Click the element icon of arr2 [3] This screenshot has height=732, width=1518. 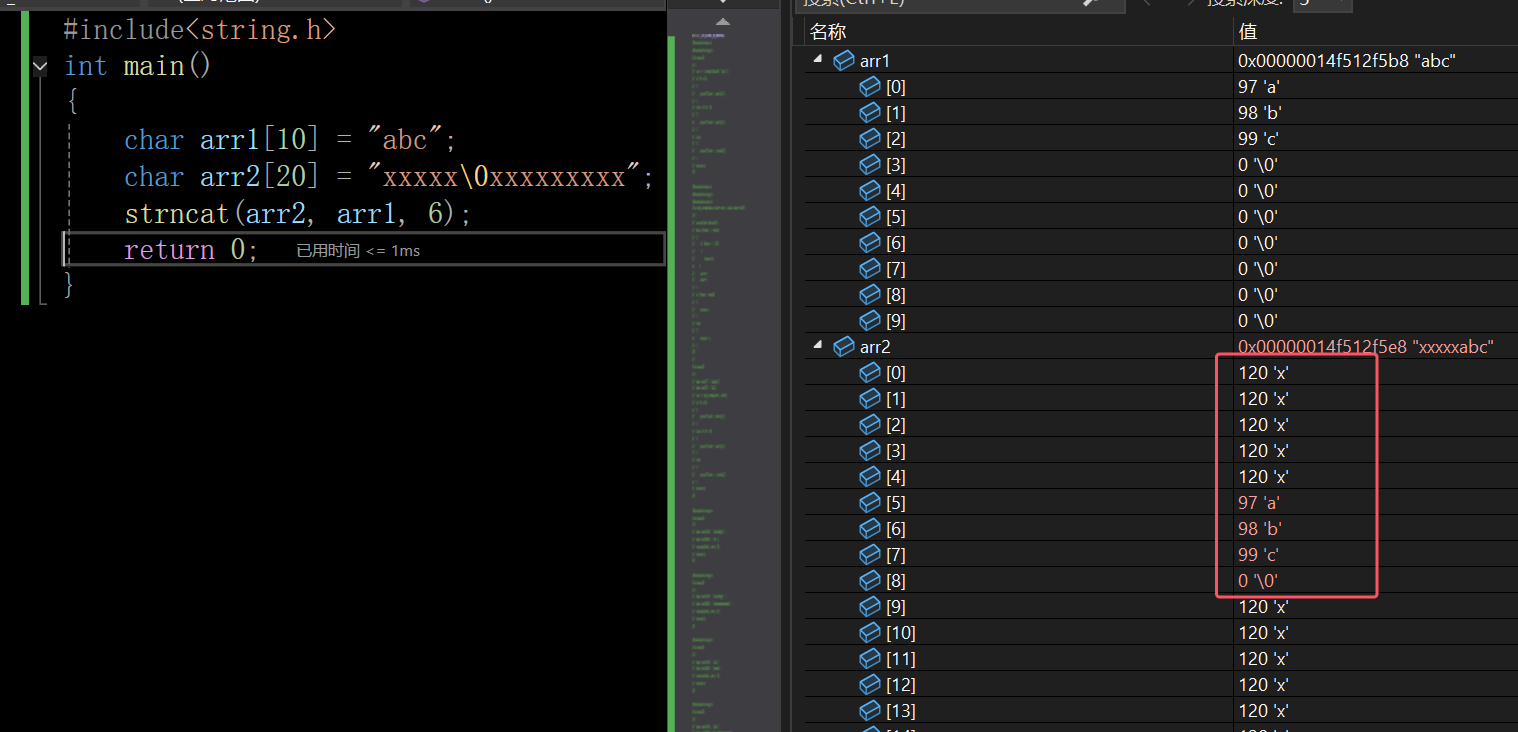(870, 451)
